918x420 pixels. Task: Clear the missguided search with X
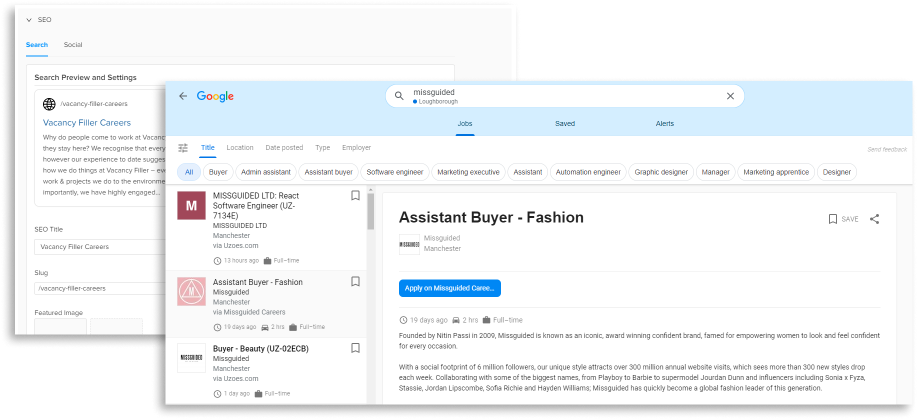(x=730, y=96)
